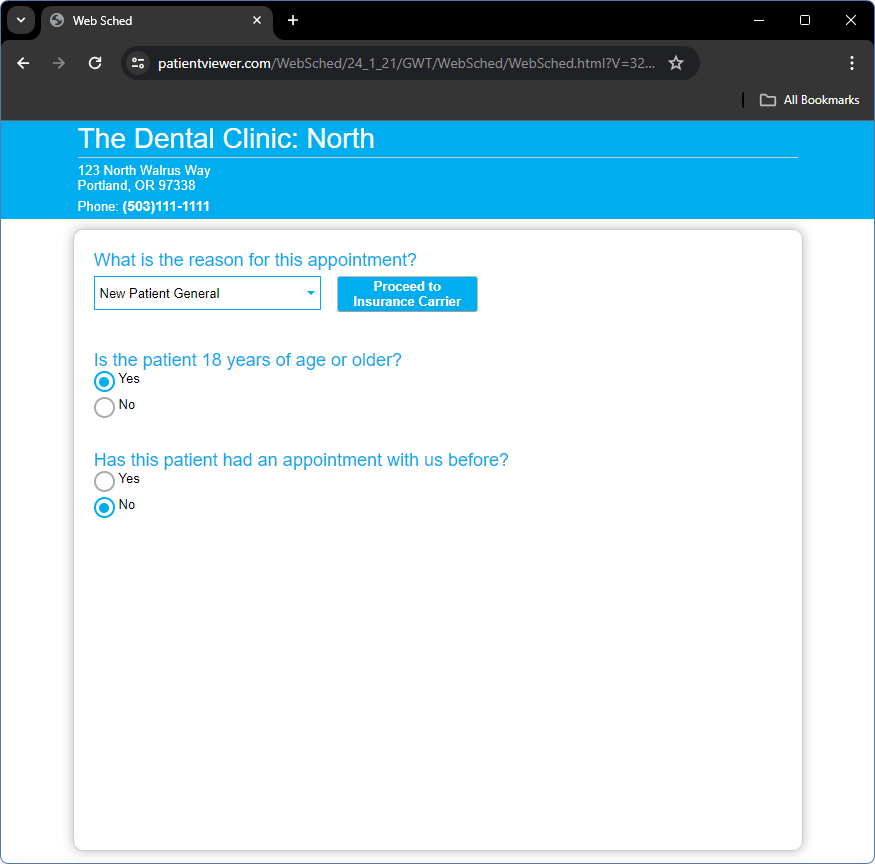The width and height of the screenshot is (875, 864).
Task: Close the Web Sched tab
Action: click(x=257, y=20)
